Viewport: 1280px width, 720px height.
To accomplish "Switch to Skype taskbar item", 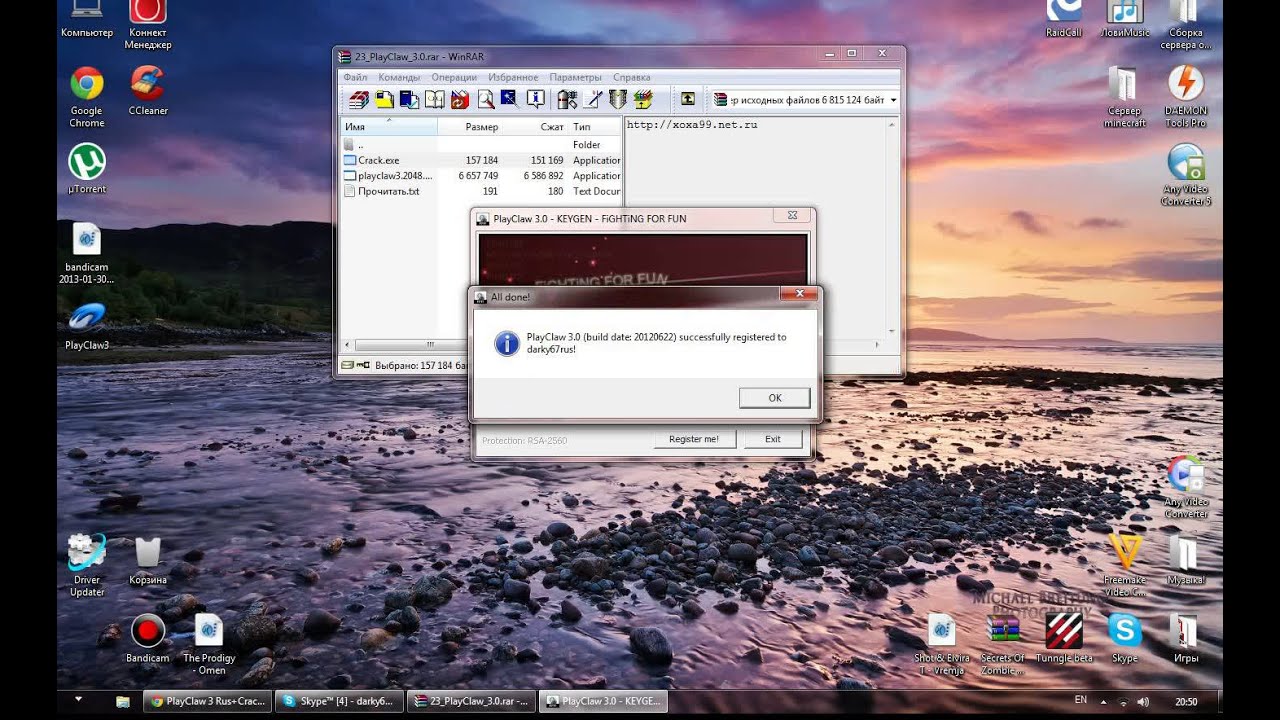I will [340, 702].
